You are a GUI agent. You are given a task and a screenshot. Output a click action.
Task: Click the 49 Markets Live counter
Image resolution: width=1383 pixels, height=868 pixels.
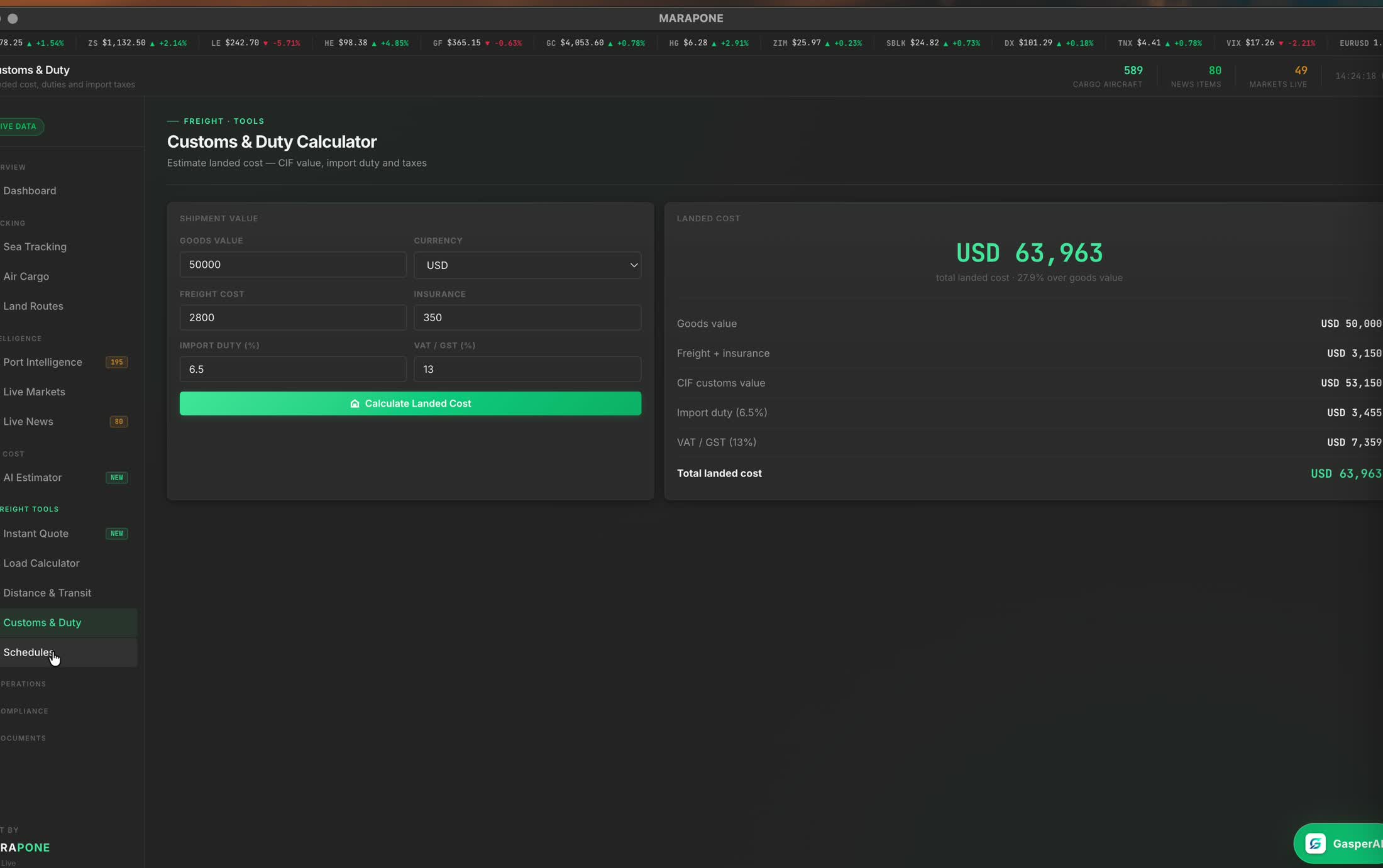click(1278, 76)
